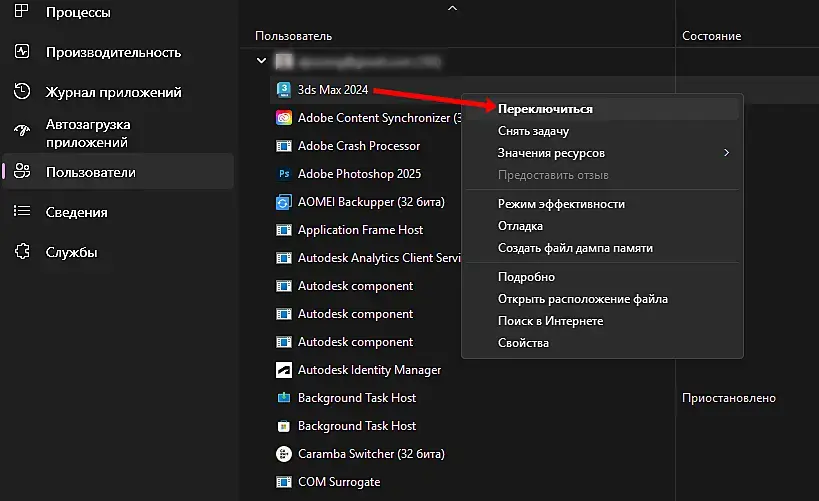Click Открыть расположение файла menu item

pyautogui.click(x=583, y=299)
